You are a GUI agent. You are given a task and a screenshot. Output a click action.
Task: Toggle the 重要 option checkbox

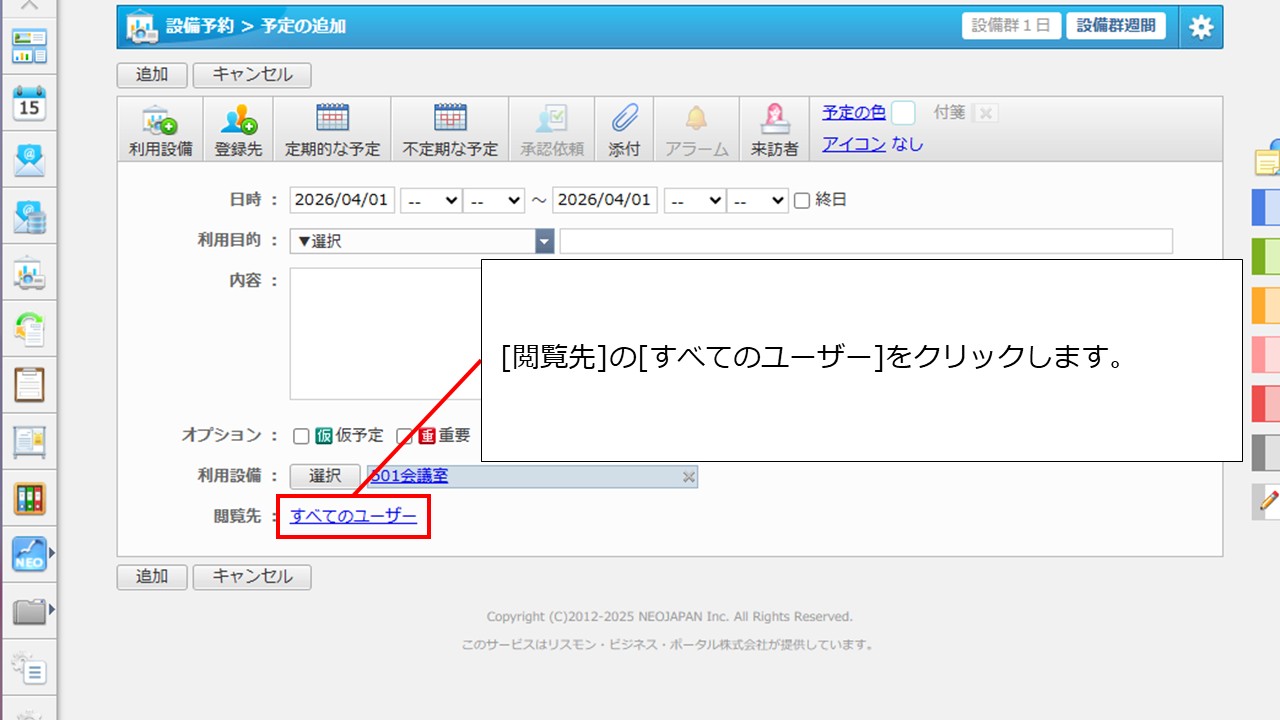(405, 436)
